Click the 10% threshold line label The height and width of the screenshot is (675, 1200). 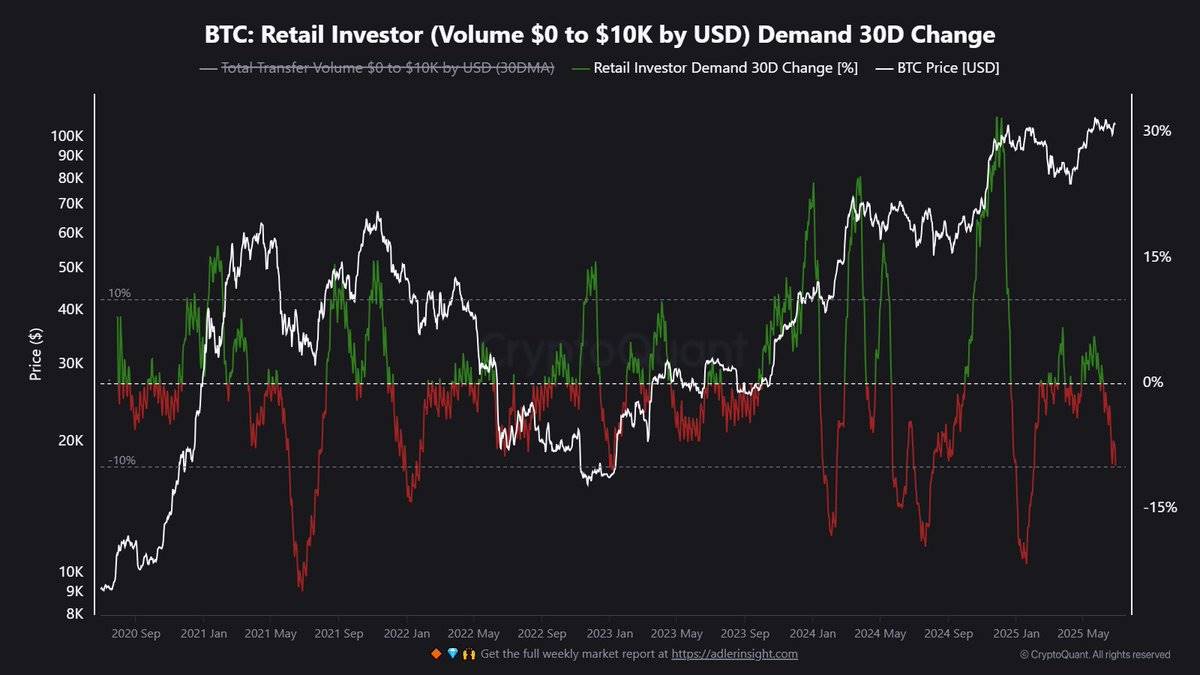pyautogui.click(x=119, y=293)
